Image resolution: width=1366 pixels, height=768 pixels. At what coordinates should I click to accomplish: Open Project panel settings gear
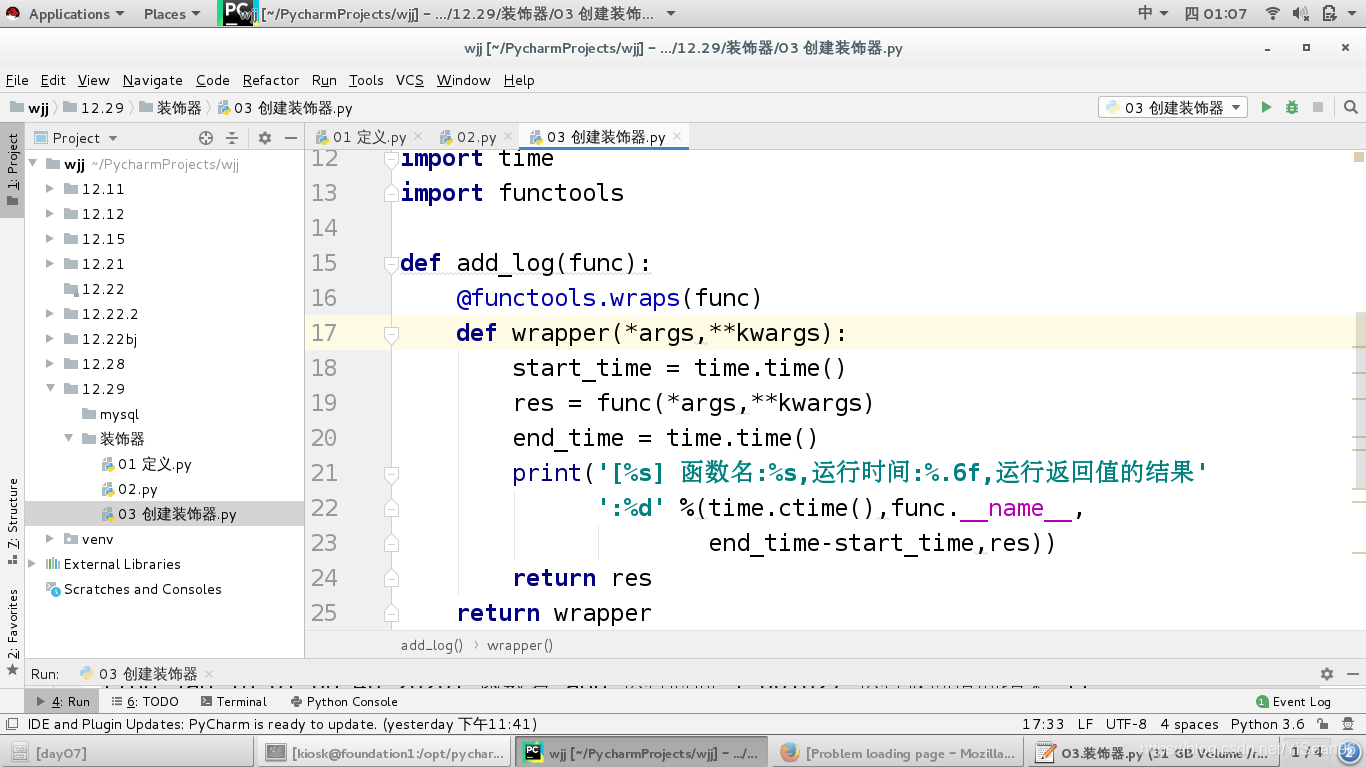tap(265, 138)
